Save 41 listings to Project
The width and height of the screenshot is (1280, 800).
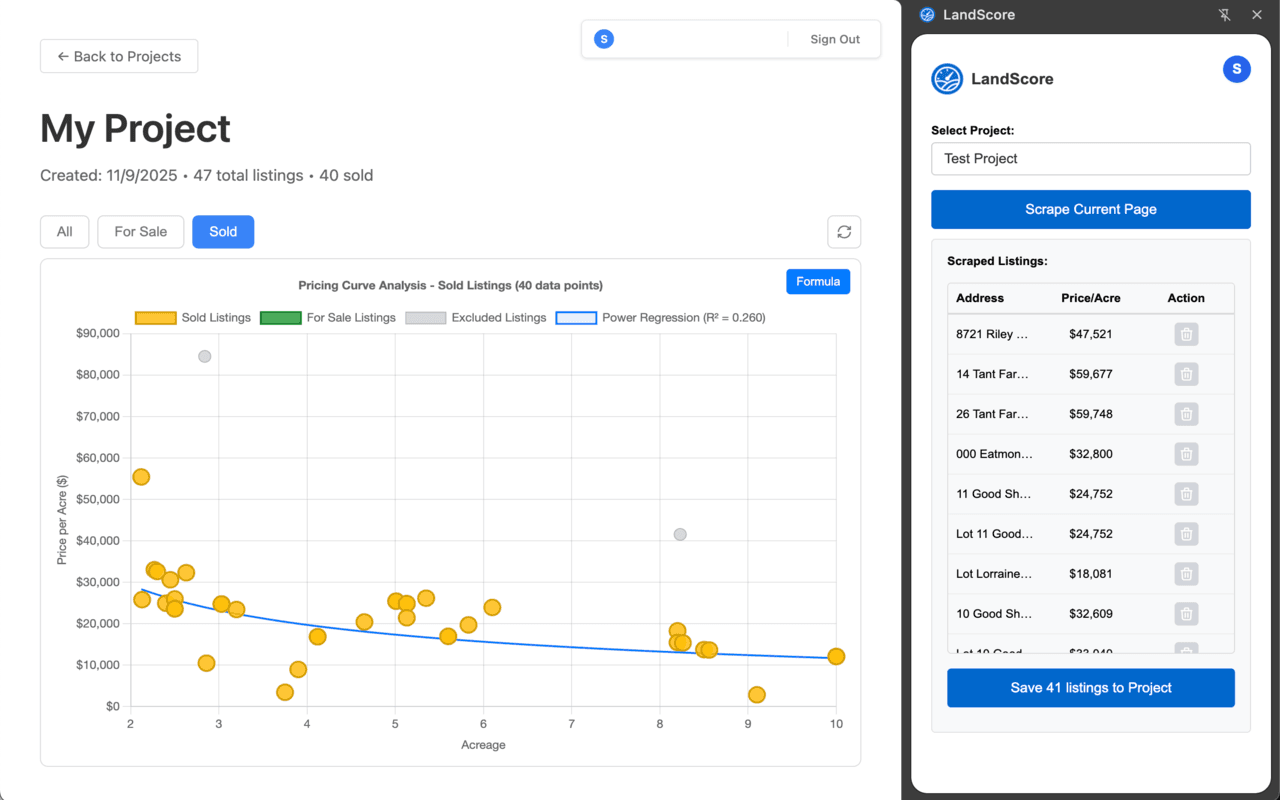tap(1091, 688)
